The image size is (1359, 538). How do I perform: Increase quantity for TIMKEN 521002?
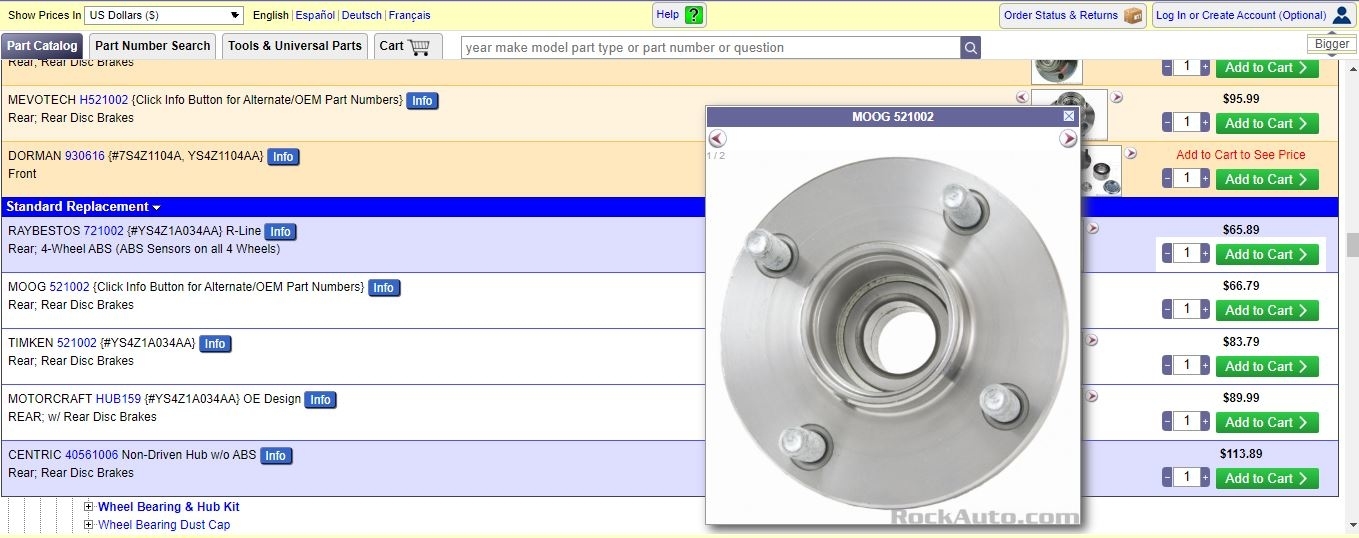[1205, 366]
